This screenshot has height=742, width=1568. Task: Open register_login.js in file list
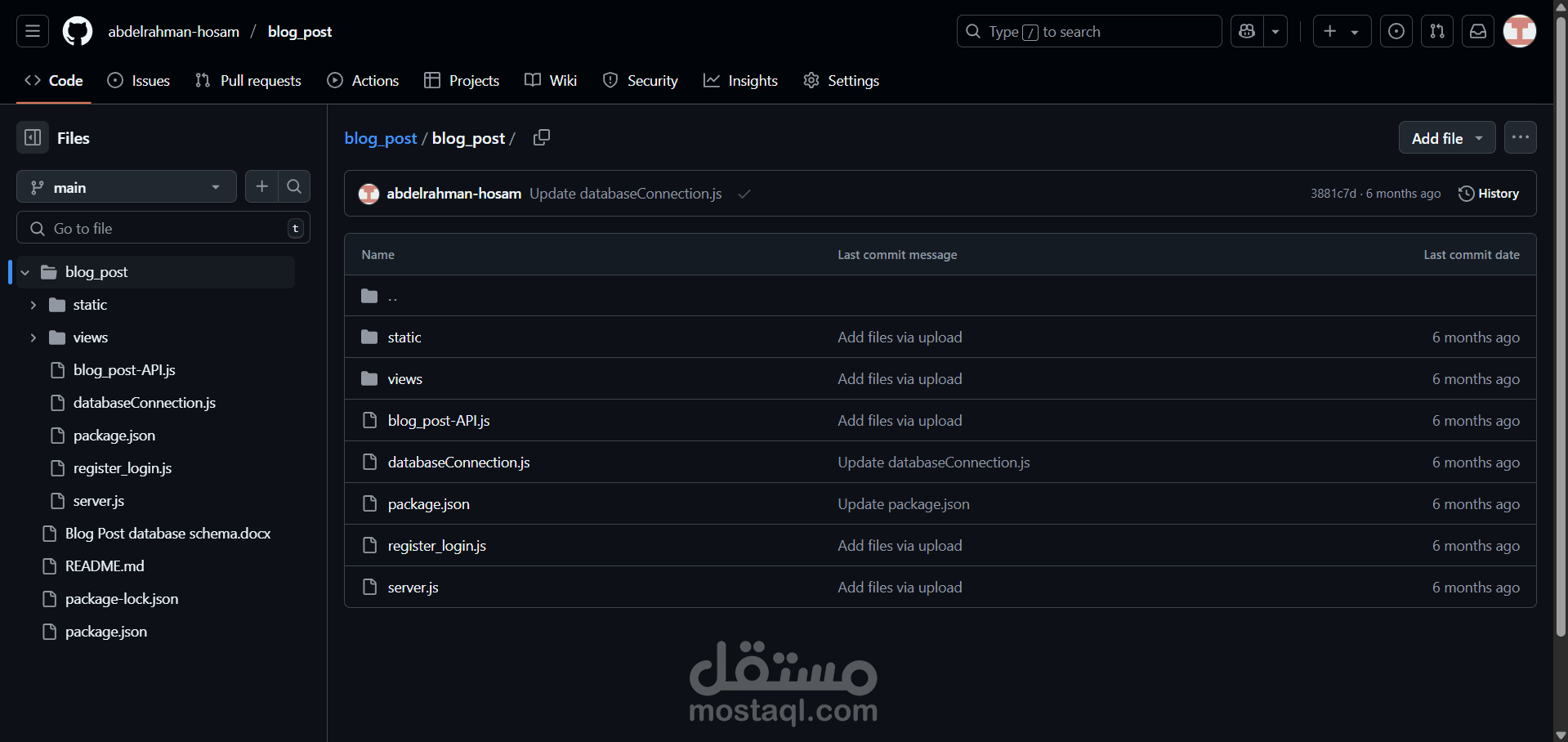click(437, 546)
